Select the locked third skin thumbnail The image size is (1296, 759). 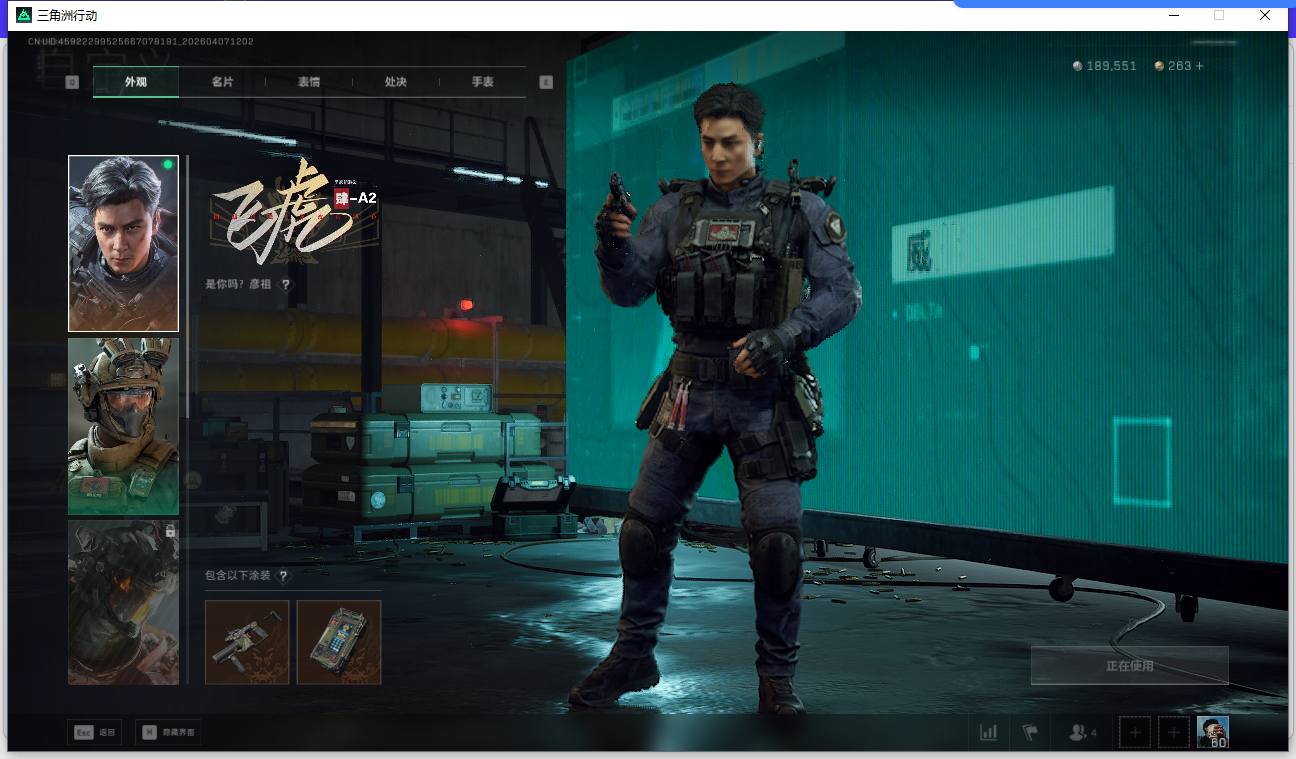pyautogui.click(x=123, y=602)
